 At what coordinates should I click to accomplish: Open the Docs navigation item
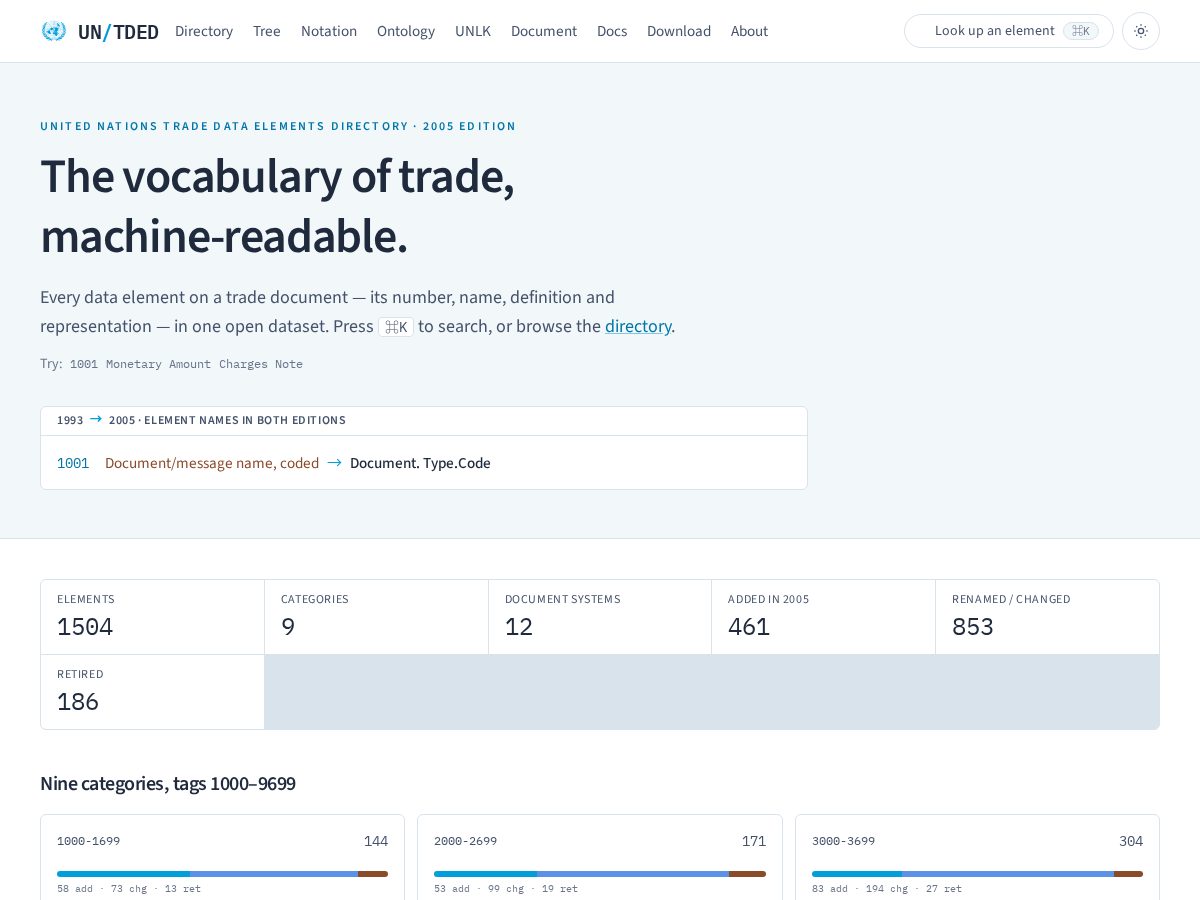click(612, 31)
